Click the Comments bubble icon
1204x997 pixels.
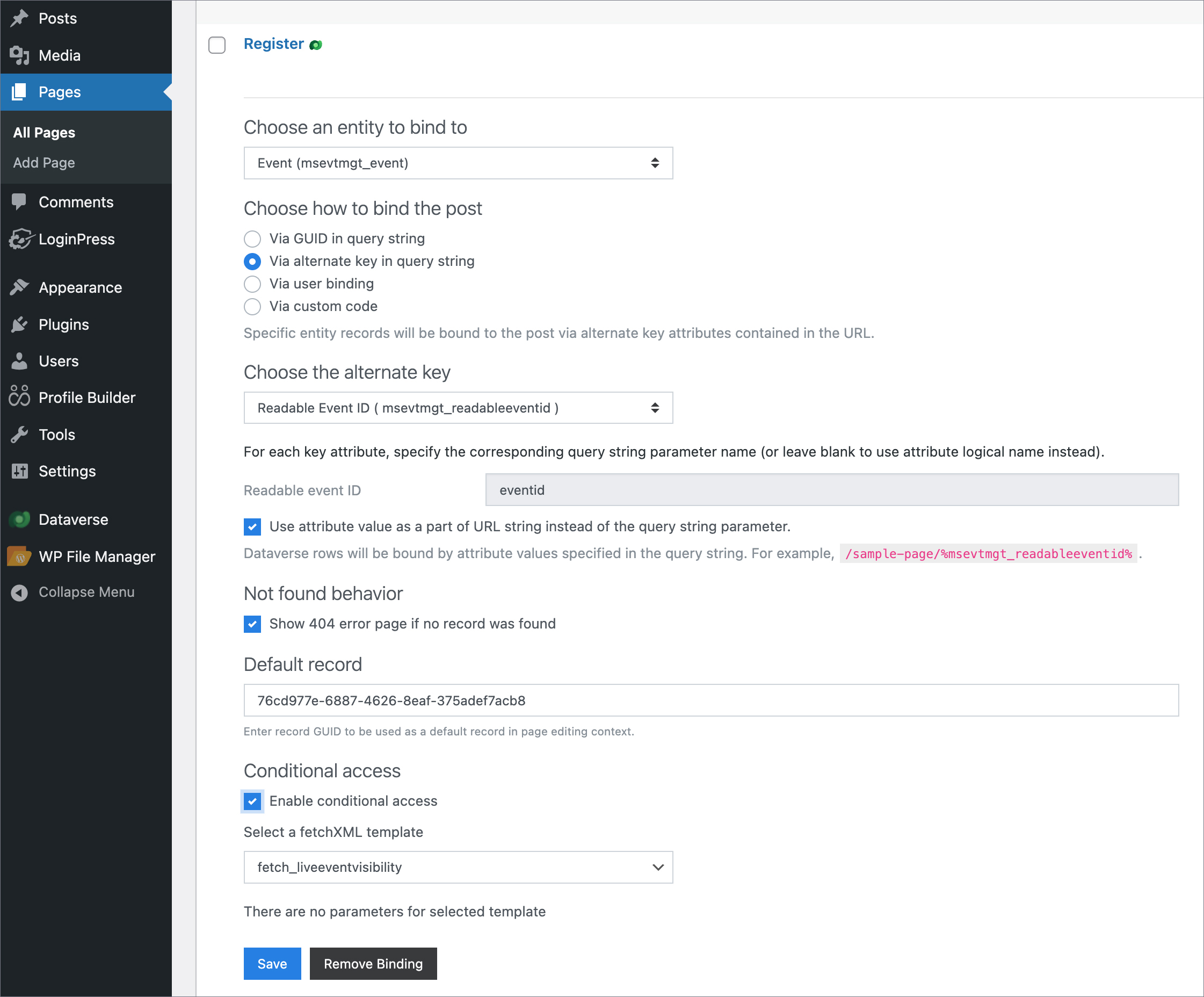19,202
